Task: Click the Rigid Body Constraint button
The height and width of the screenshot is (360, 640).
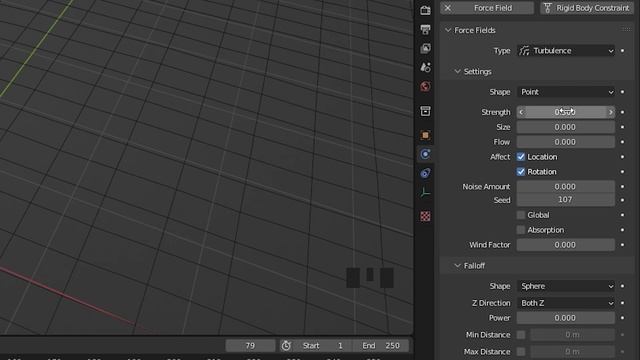Action: [x=587, y=8]
